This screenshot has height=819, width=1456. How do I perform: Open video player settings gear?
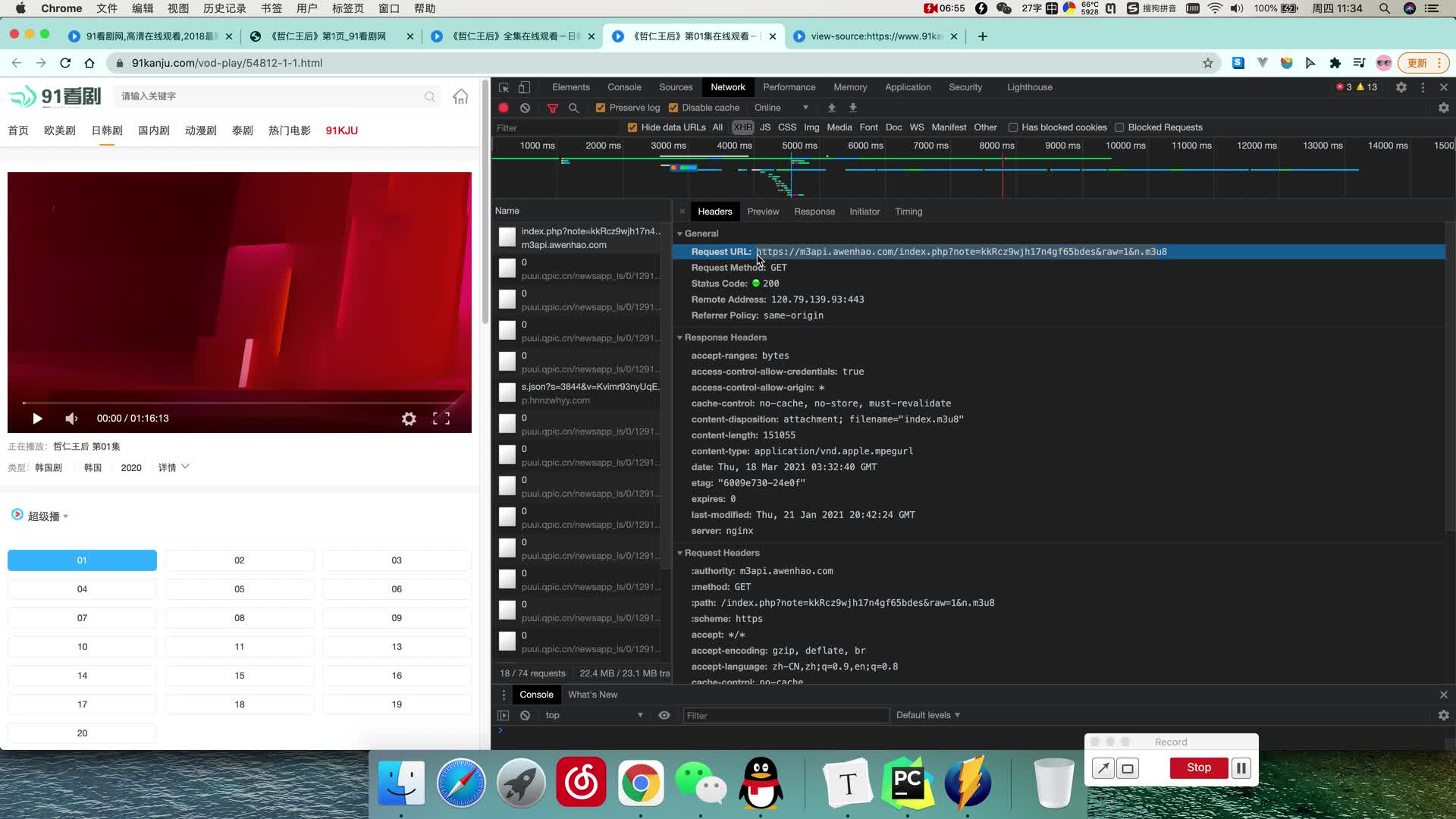coord(409,419)
